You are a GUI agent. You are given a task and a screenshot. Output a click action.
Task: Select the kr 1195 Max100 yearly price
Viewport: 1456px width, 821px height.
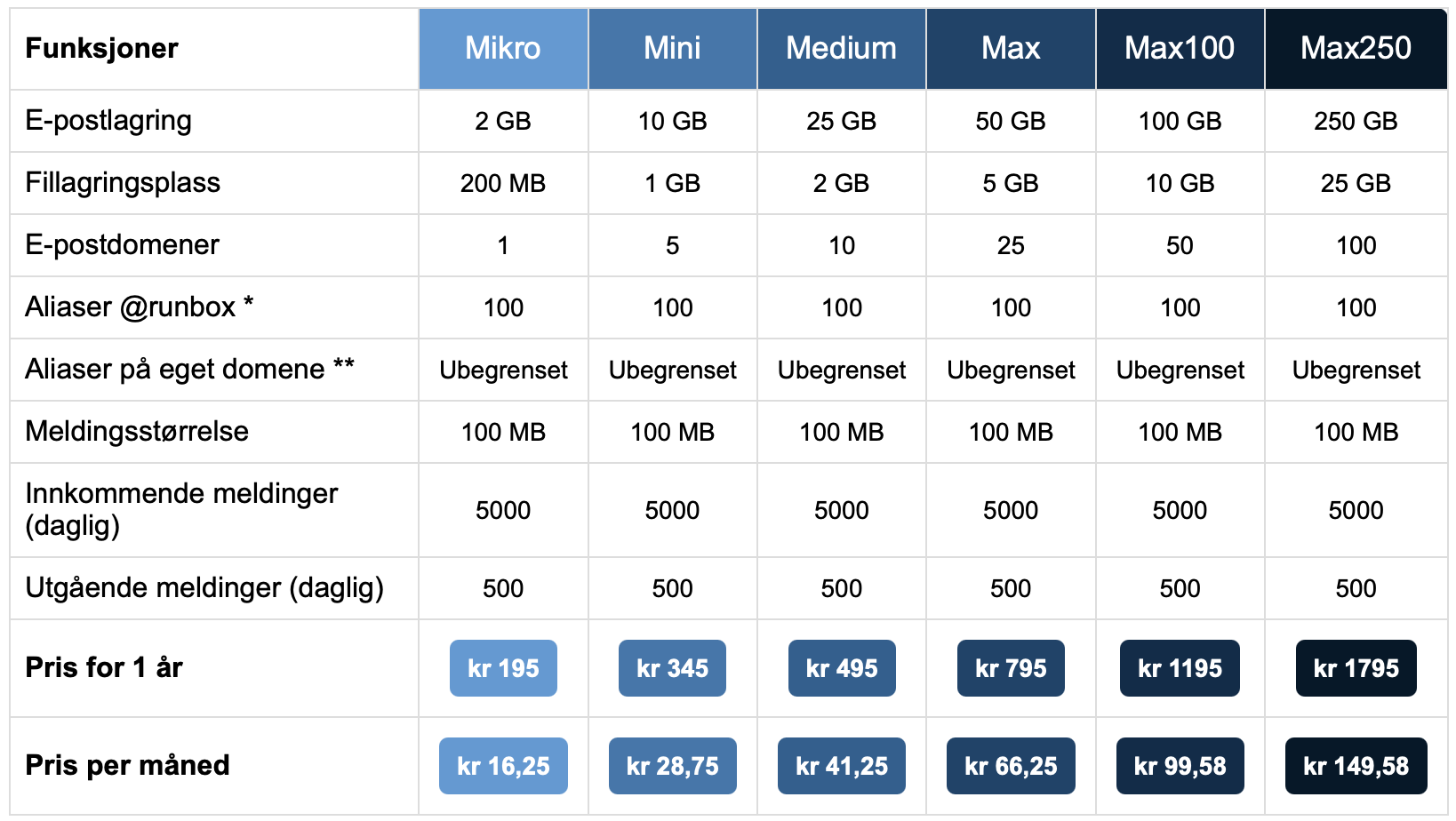coord(1180,668)
